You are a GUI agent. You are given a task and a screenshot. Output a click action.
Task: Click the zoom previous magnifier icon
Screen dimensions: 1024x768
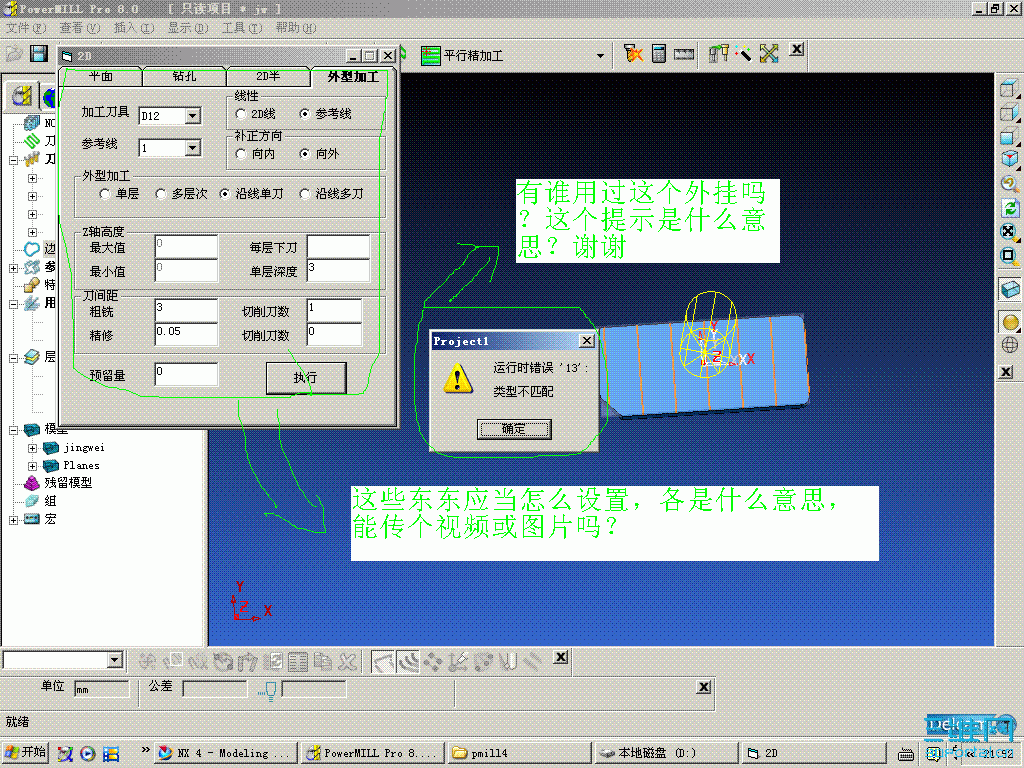[1010, 184]
